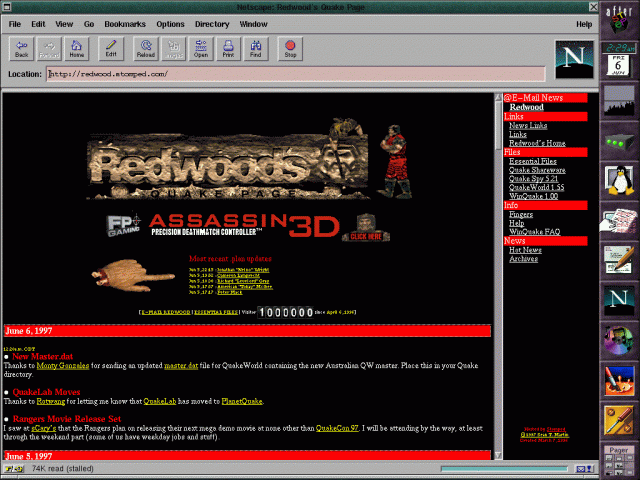Click the Open toolbar button
This screenshot has height=480, width=640.
point(200,47)
